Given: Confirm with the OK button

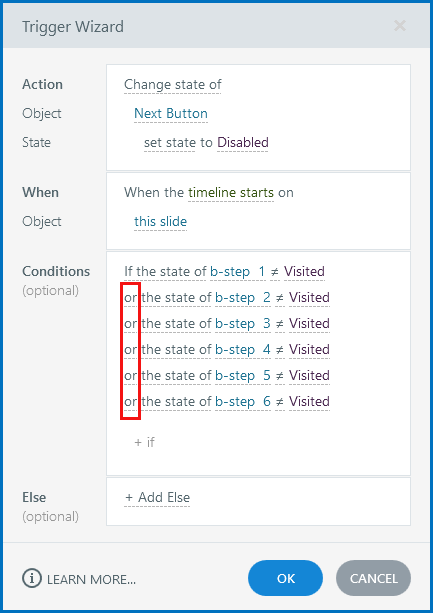Looking at the screenshot, I should point(286,578).
